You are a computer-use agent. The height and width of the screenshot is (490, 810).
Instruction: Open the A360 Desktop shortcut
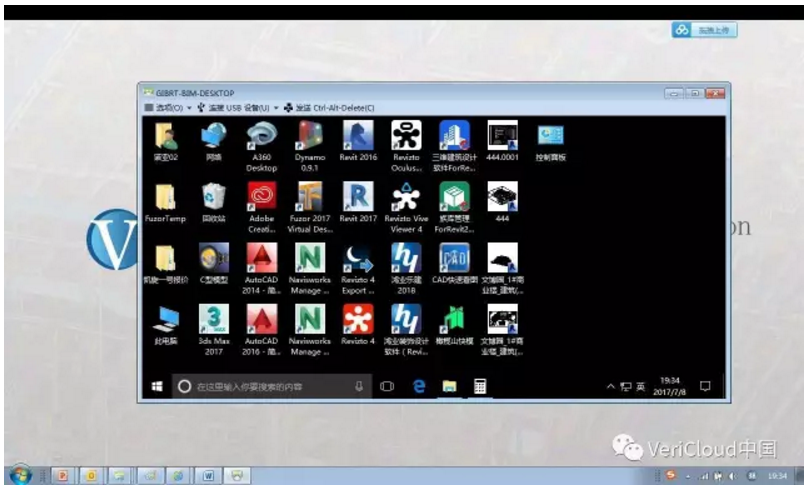[x=261, y=147]
